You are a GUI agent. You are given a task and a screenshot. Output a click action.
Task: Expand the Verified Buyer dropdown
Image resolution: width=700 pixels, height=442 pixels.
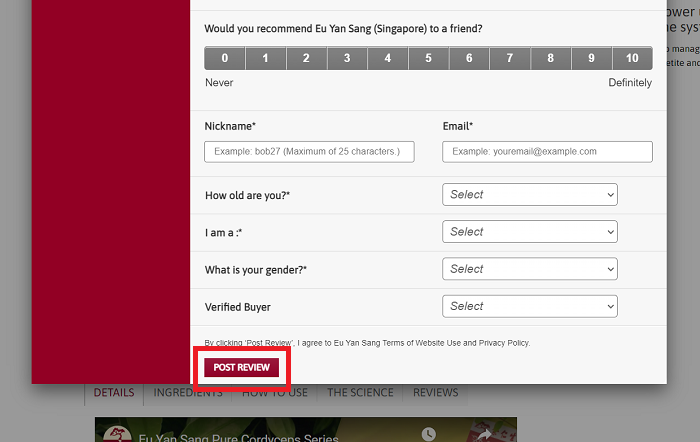tap(530, 306)
